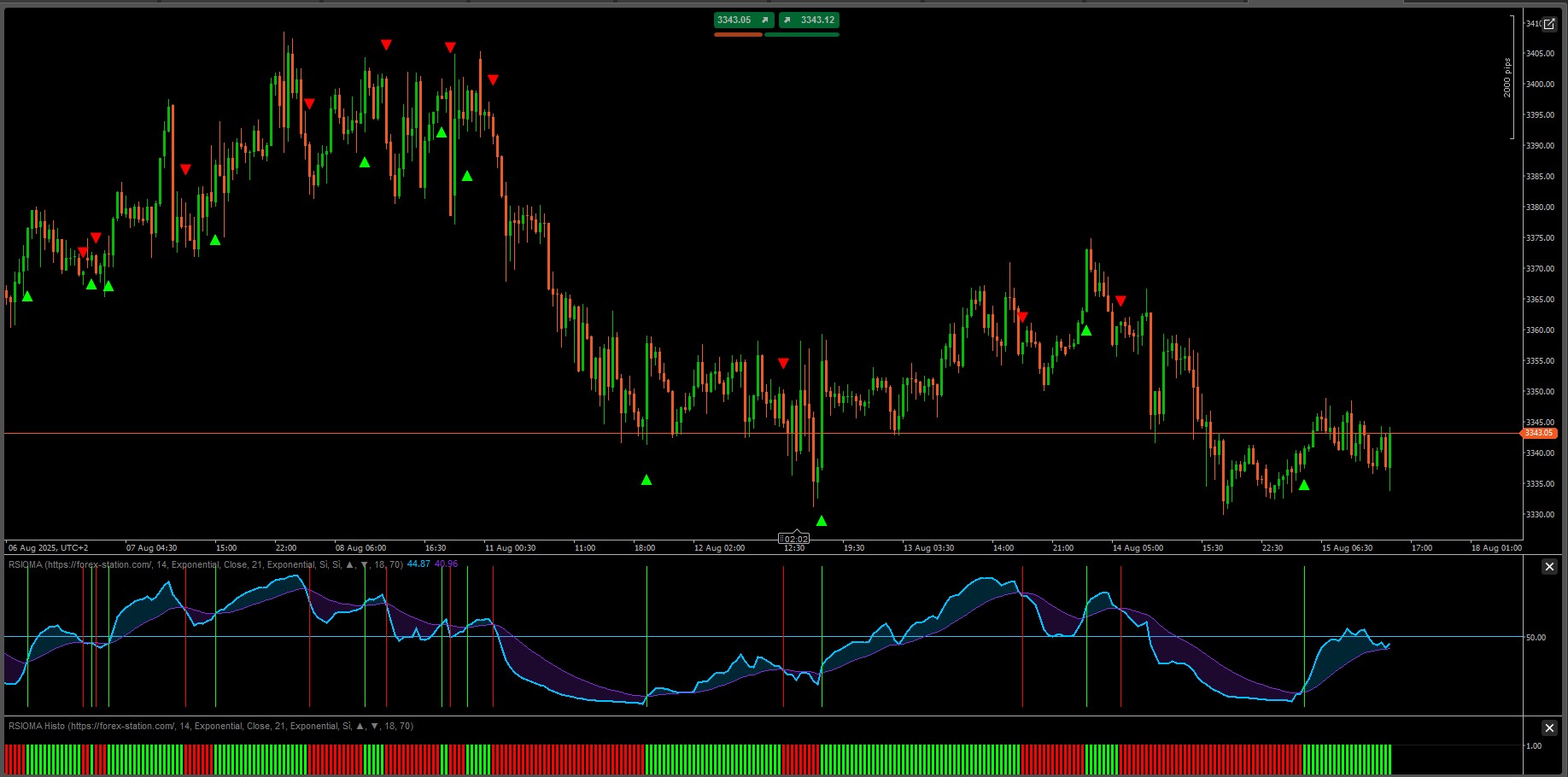Select the RSIOMA Histo indicator title
1568x777 pixels.
pyautogui.click(x=211, y=726)
